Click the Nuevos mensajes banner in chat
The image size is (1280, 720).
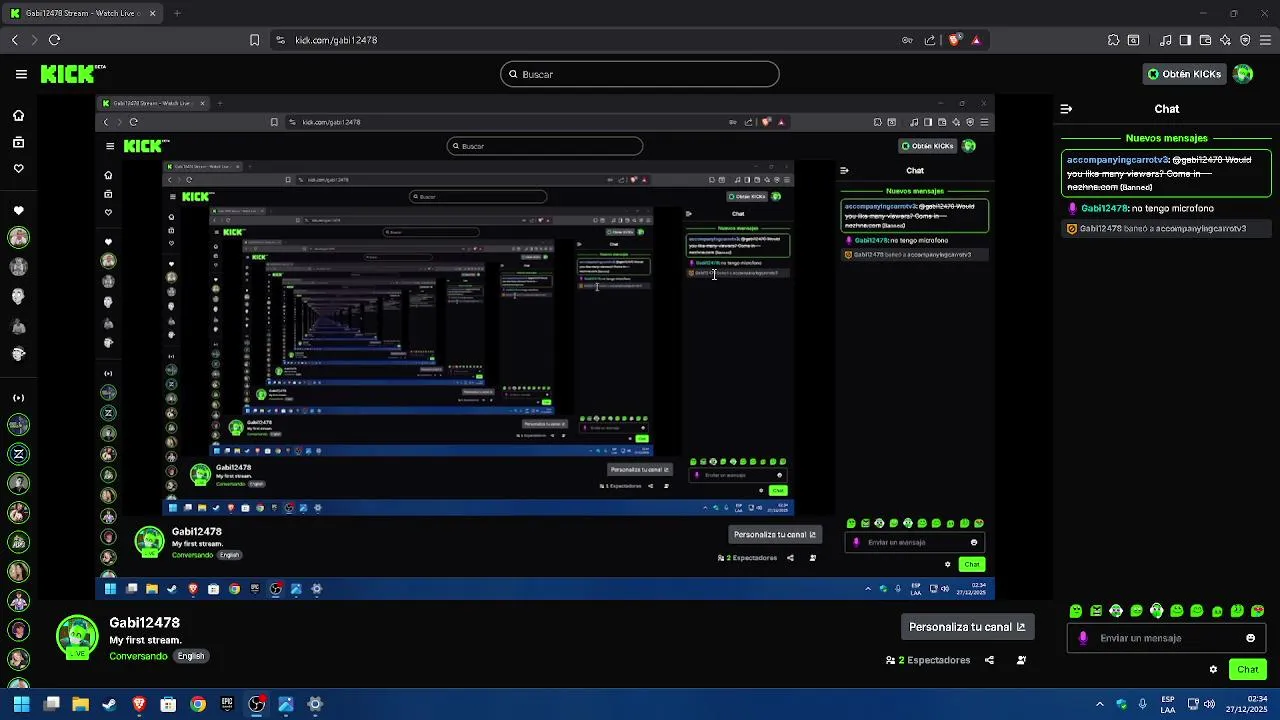1166,138
